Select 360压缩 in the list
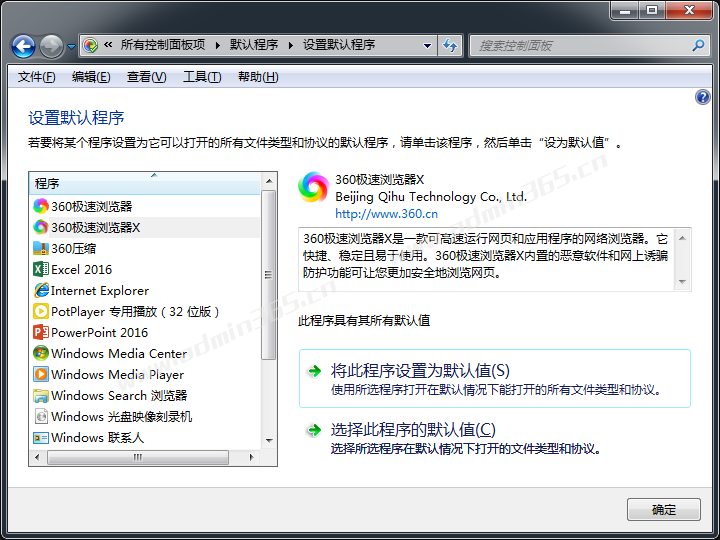This screenshot has height=540, width=720. click(x=74, y=248)
